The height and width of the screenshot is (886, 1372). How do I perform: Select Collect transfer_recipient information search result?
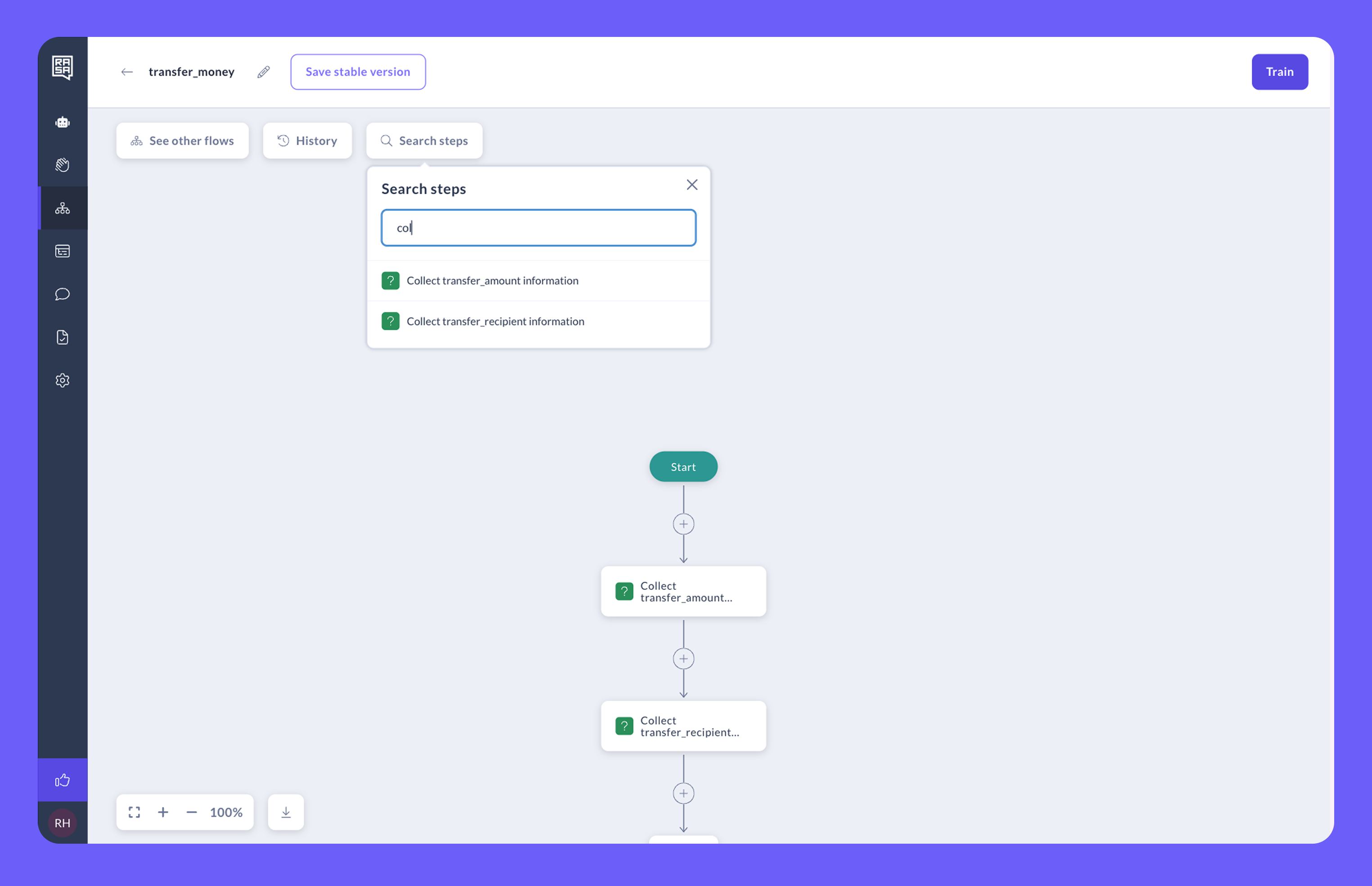click(495, 321)
